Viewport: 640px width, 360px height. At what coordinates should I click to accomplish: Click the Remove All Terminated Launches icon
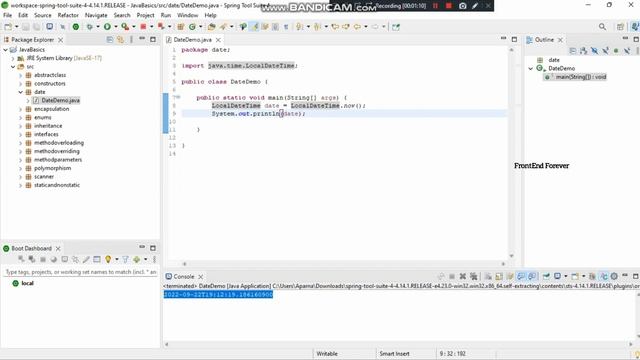473,276
